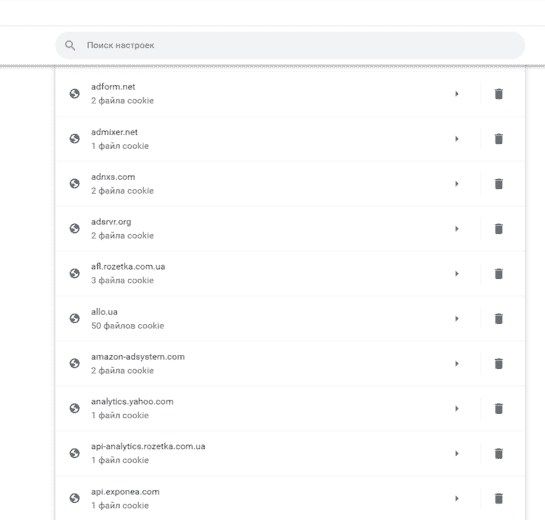The width and height of the screenshot is (545, 520).
Task: Expand amazon-adsystem.com entry arrow
Action: coord(457,364)
